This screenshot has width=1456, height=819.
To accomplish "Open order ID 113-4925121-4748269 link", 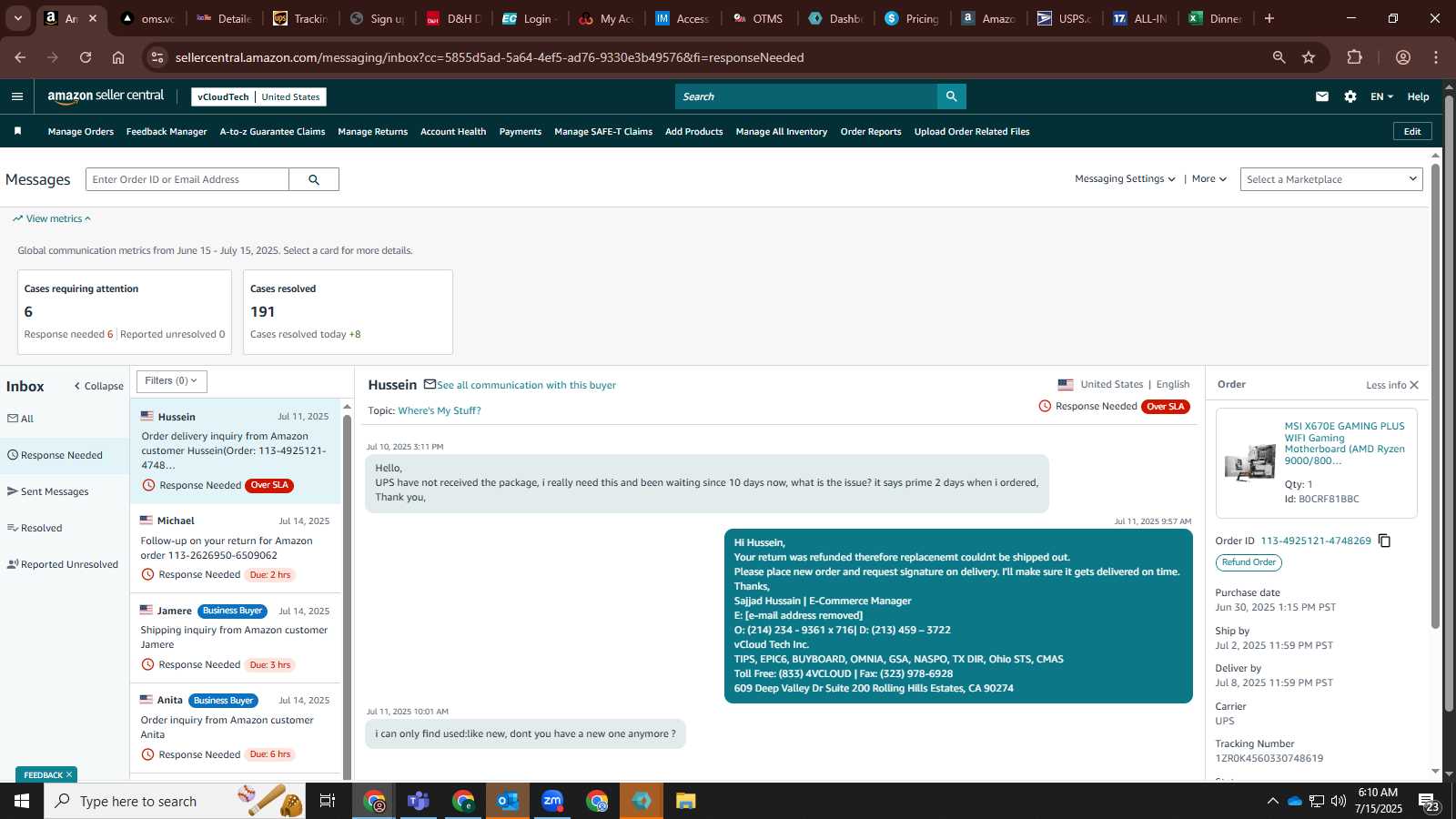I will pos(1316,541).
